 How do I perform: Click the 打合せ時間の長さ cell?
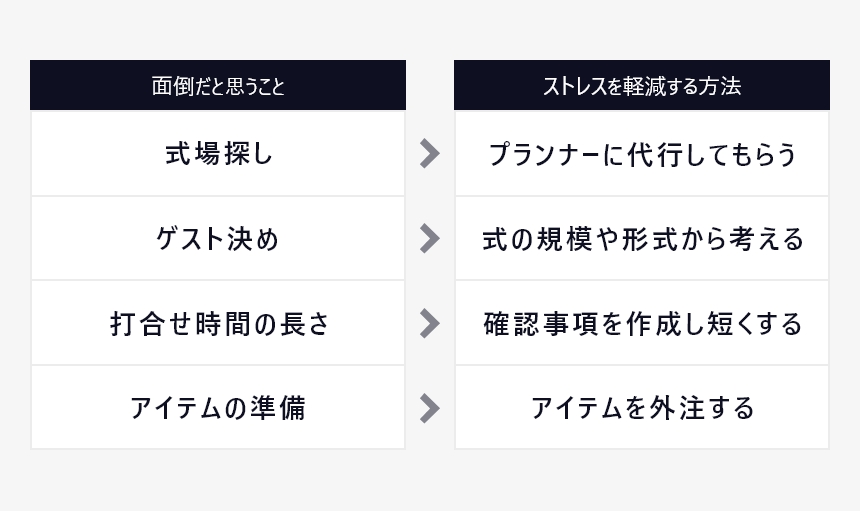click(x=218, y=323)
